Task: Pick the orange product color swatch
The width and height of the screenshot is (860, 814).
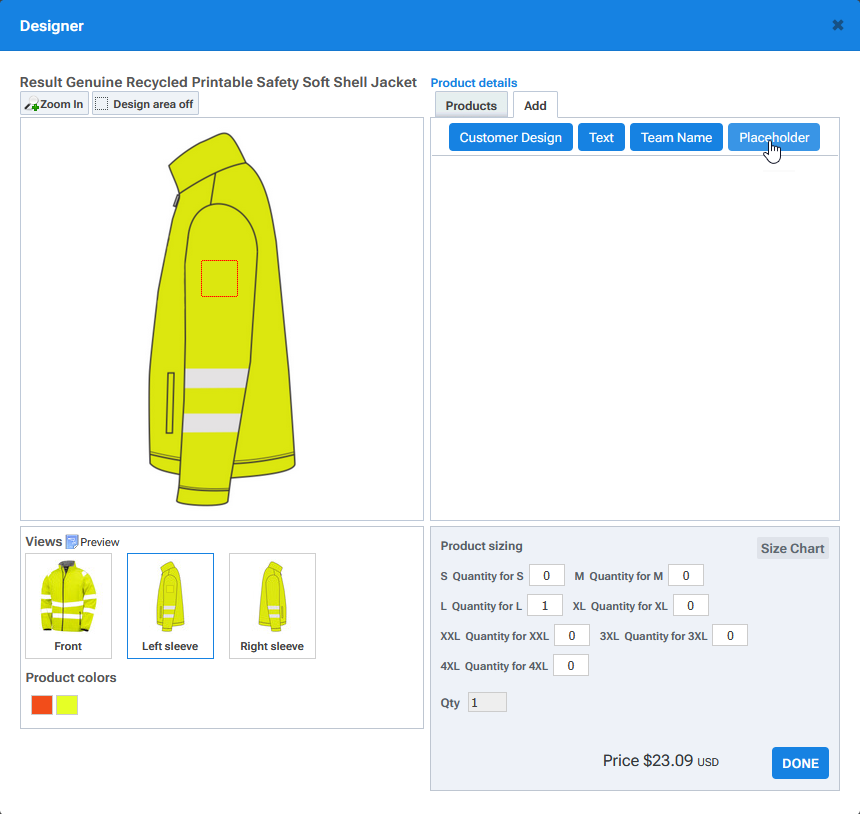Action: click(41, 705)
